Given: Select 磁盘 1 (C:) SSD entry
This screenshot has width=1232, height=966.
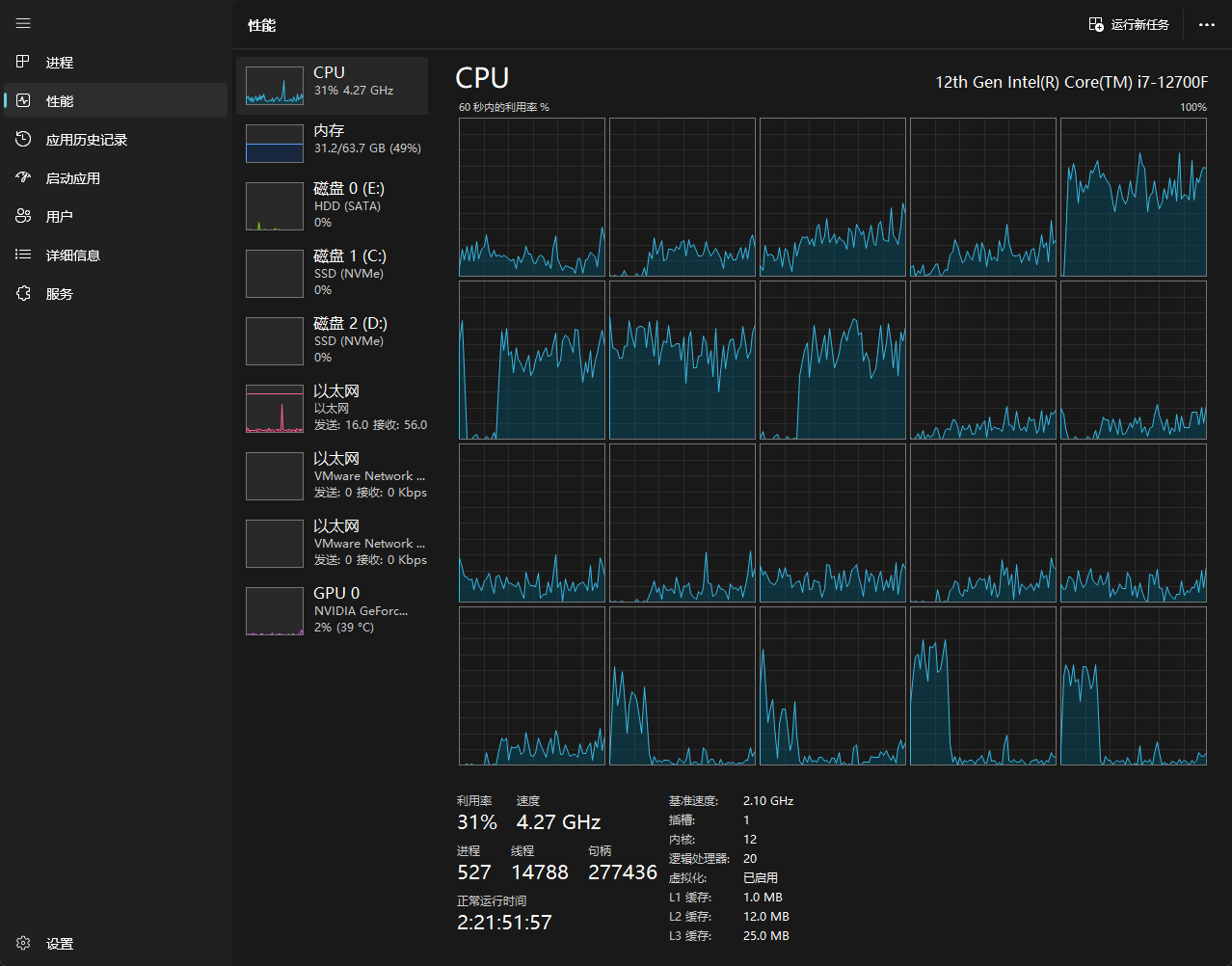Looking at the screenshot, I should point(332,273).
